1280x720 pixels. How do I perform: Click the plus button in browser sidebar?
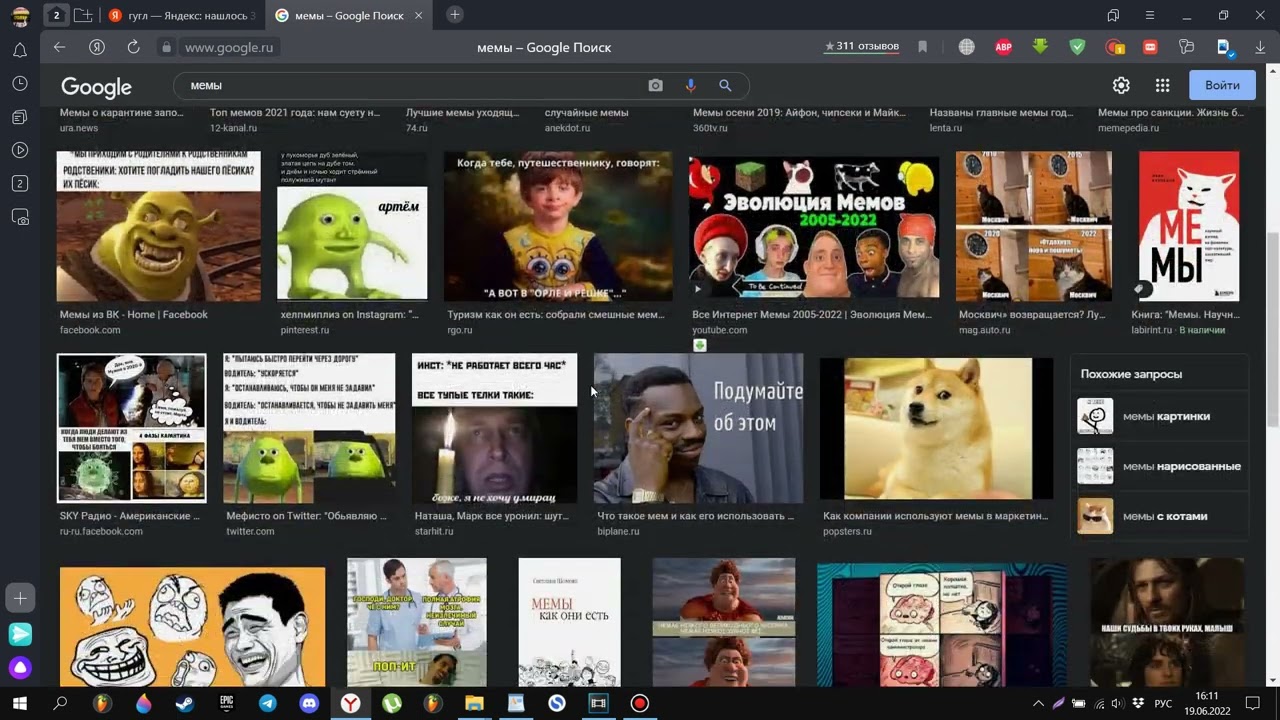click(20, 598)
